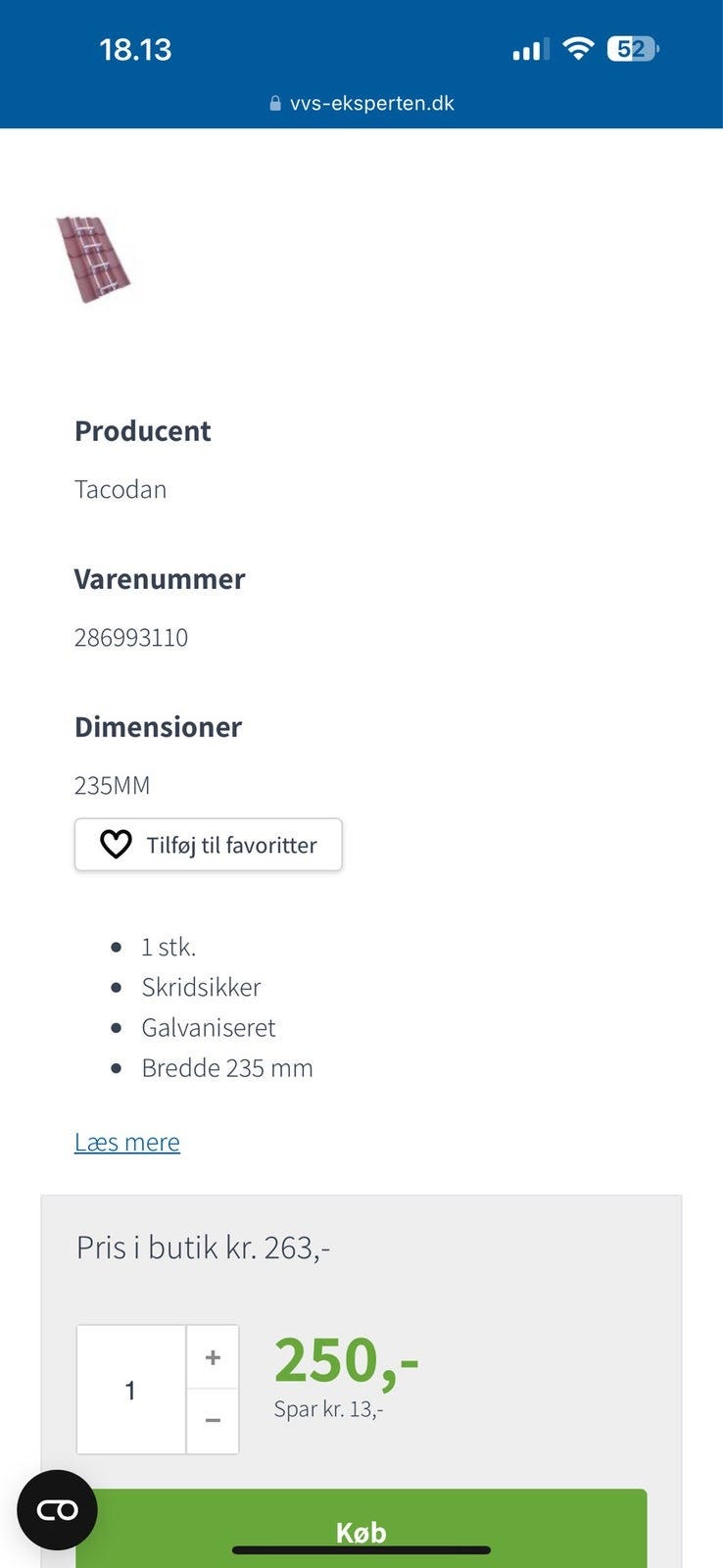Tap the roof ladder product thumbnail
Screen dimensions: 723x1568
[x=94, y=259]
